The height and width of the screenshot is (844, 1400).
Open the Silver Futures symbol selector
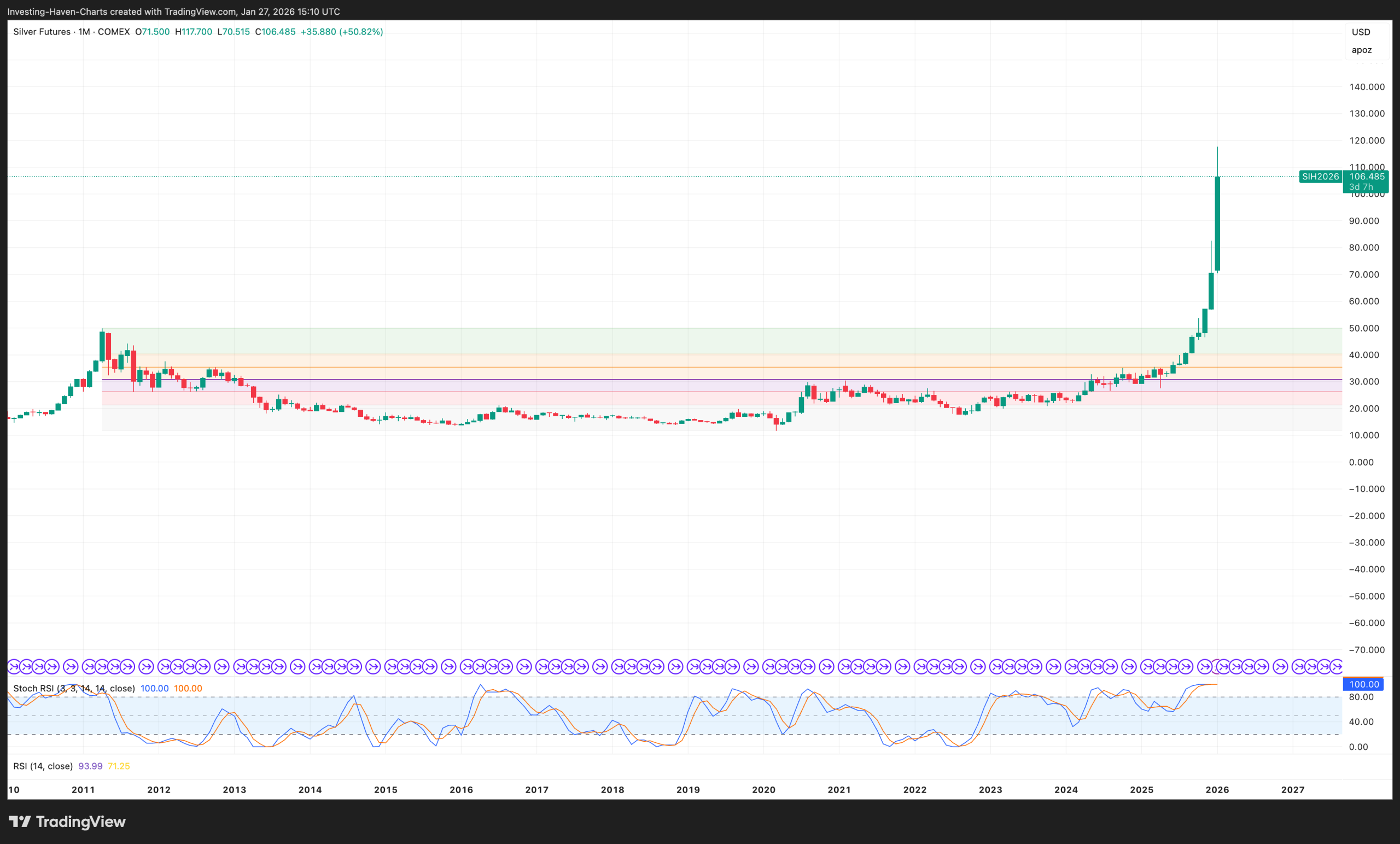[43, 32]
